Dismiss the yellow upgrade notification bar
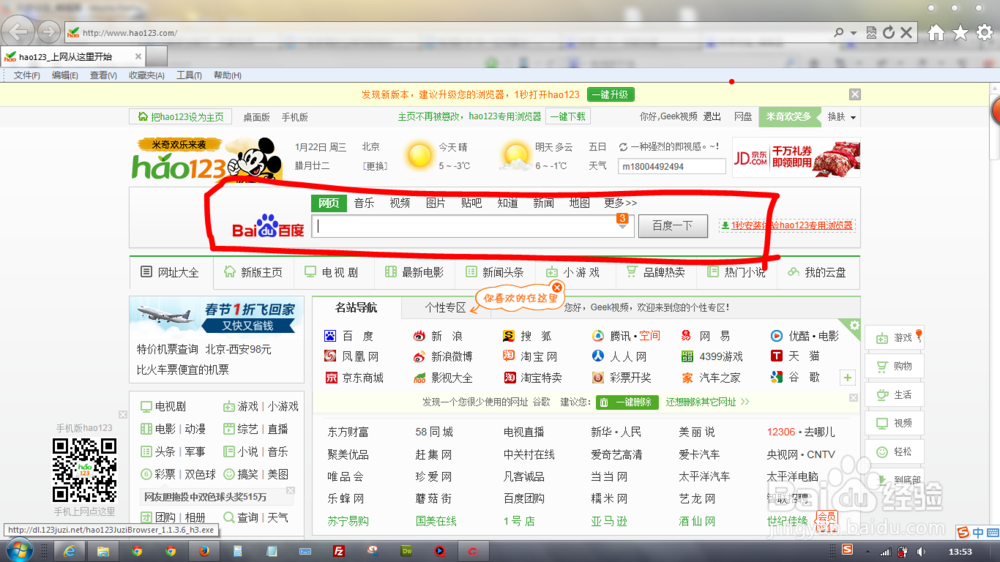Image resolution: width=1000 pixels, height=562 pixels. [x=855, y=94]
